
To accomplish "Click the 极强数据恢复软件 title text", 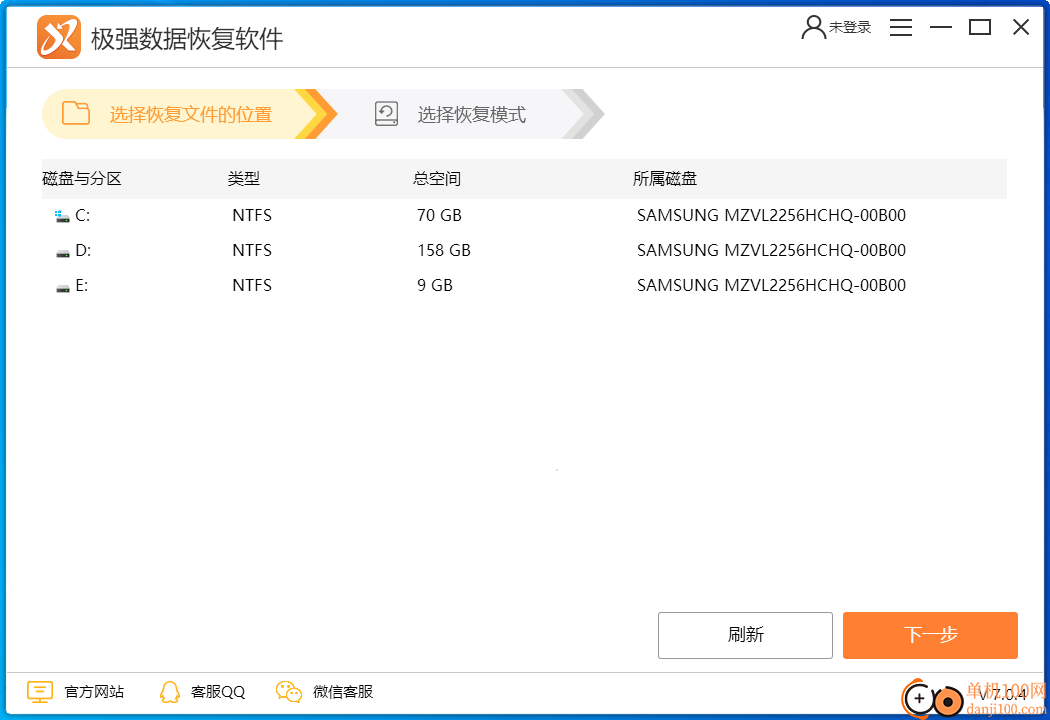I will [x=187, y=38].
